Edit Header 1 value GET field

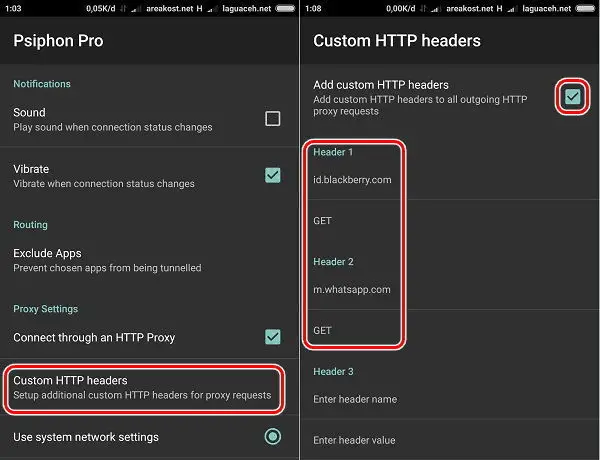pos(450,221)
